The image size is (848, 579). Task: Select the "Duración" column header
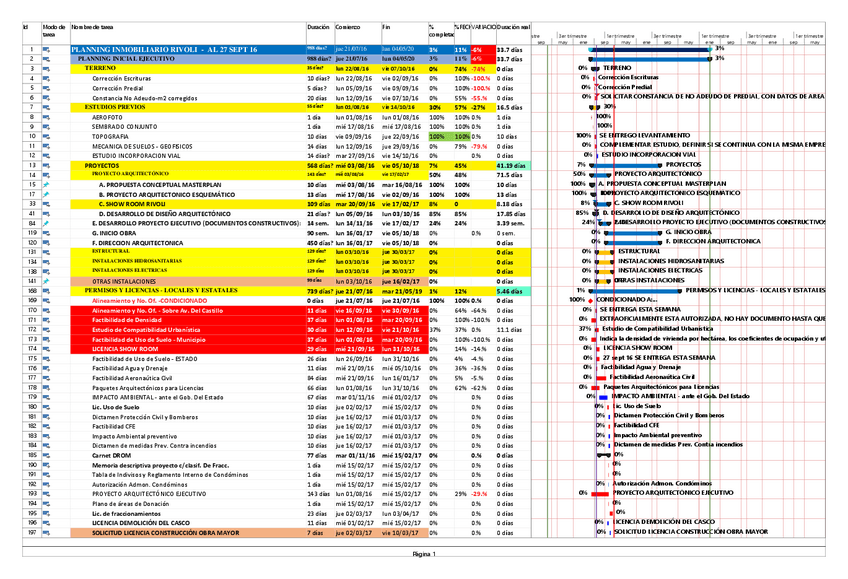coord(318,29)
